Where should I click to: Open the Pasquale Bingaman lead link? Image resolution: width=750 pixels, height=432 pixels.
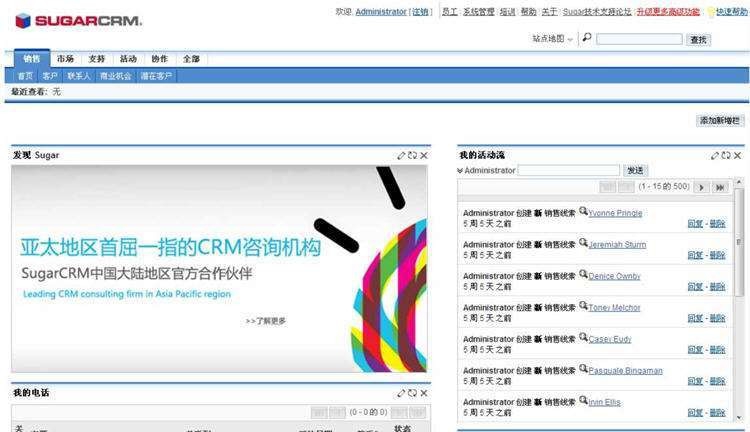(x=625, y=371)
